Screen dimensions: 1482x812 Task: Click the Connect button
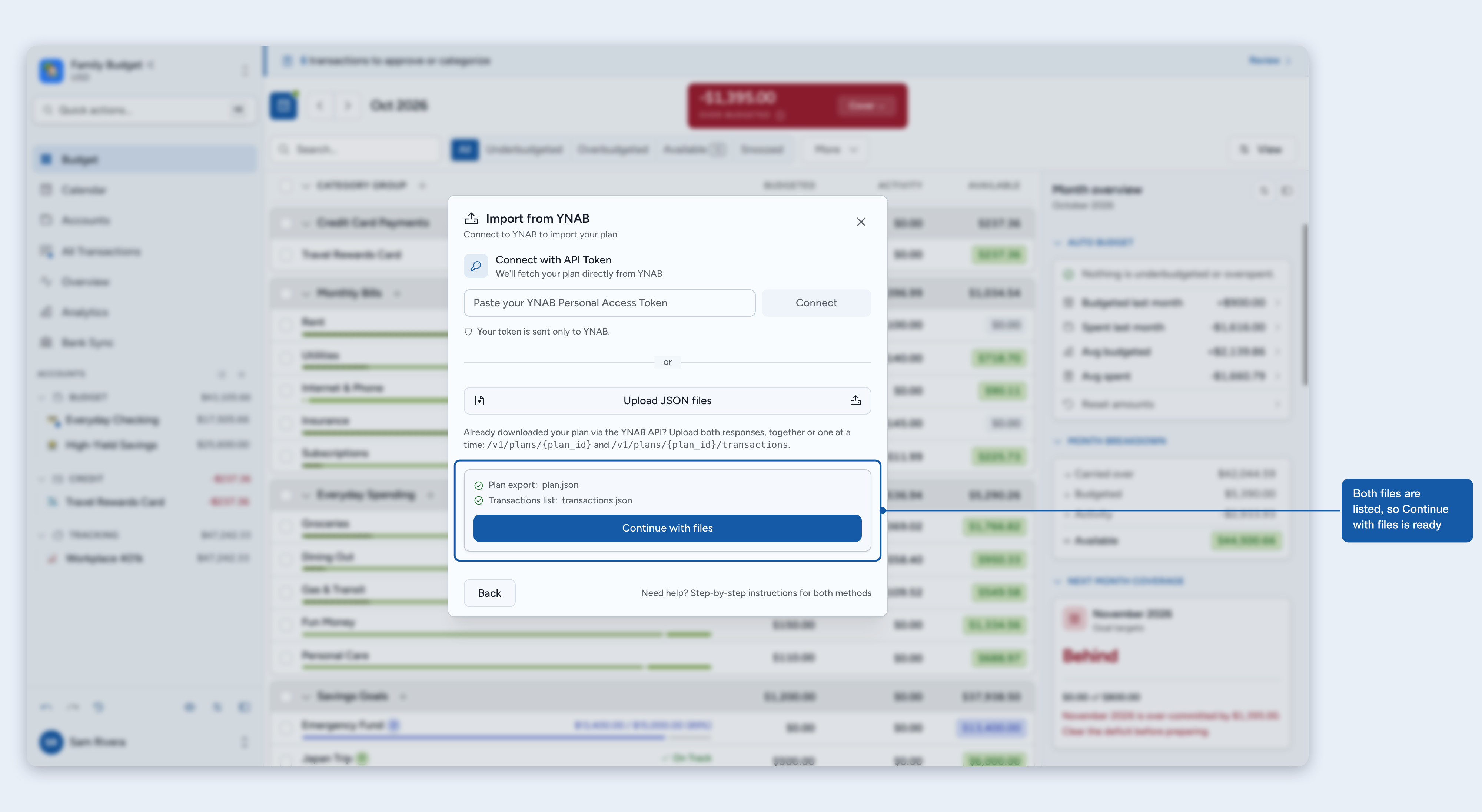pos(816,303)
